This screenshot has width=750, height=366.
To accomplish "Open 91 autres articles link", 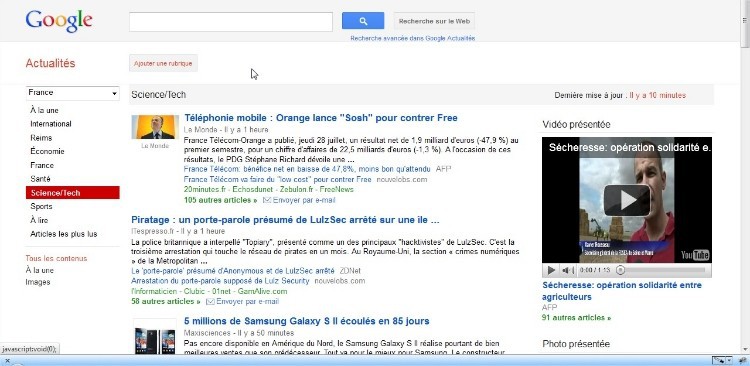I will click(x=576, y=318).
